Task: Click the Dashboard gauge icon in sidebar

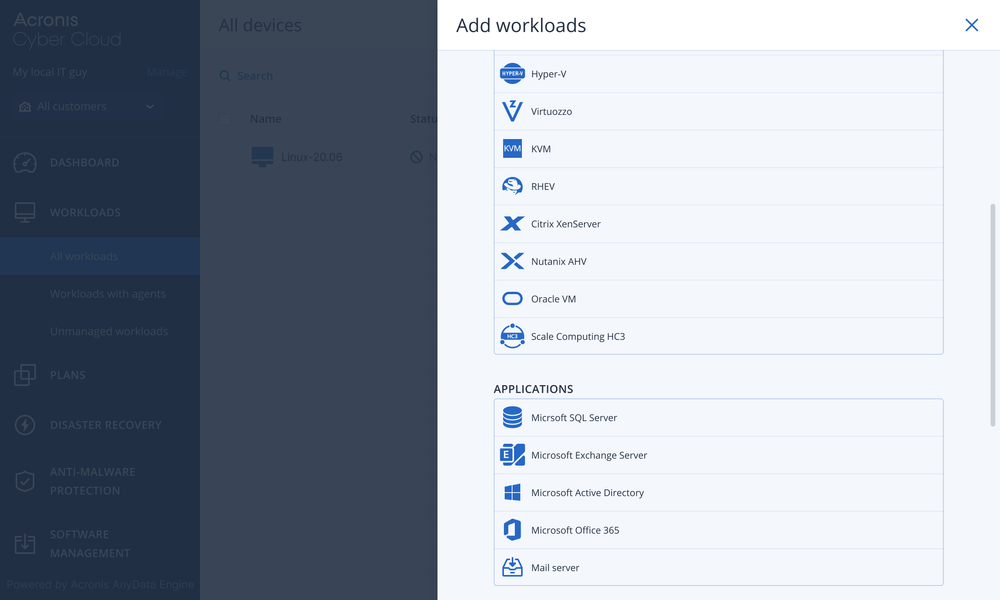Action: tap(25, 163)
